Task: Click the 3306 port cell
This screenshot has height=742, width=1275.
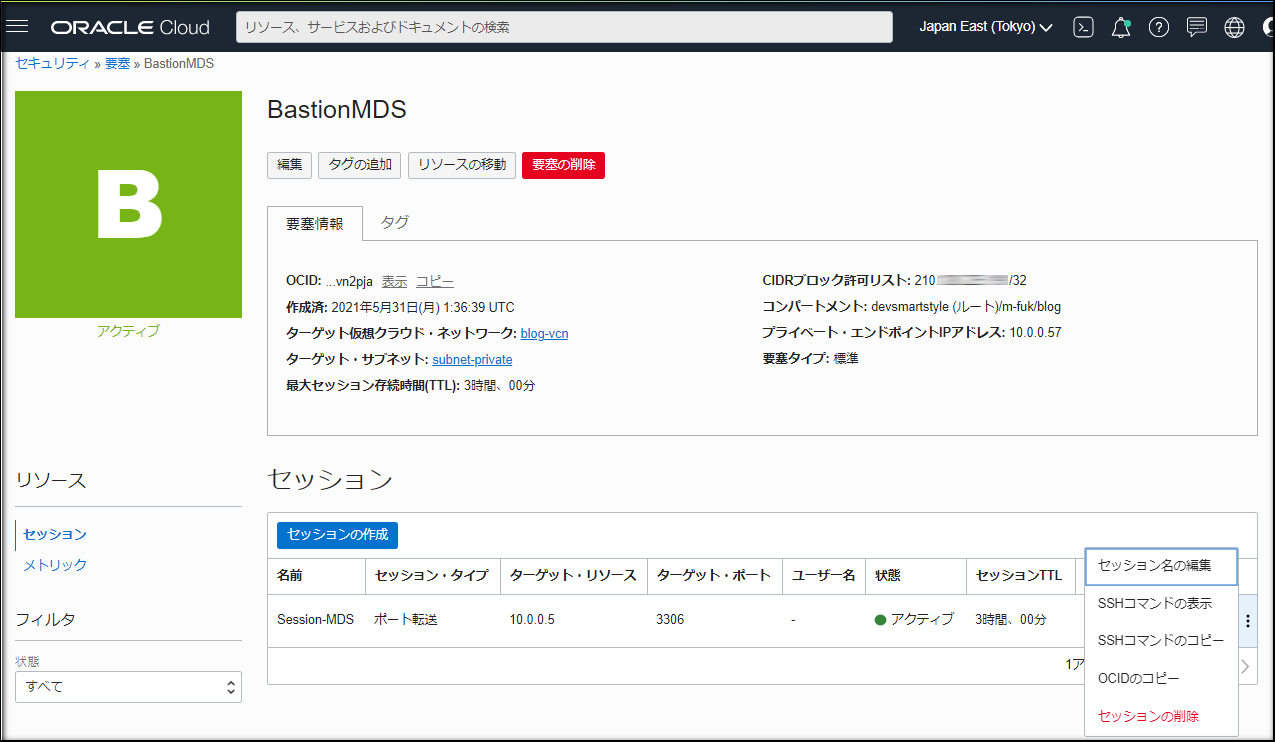Action: (x=670, y=620)
